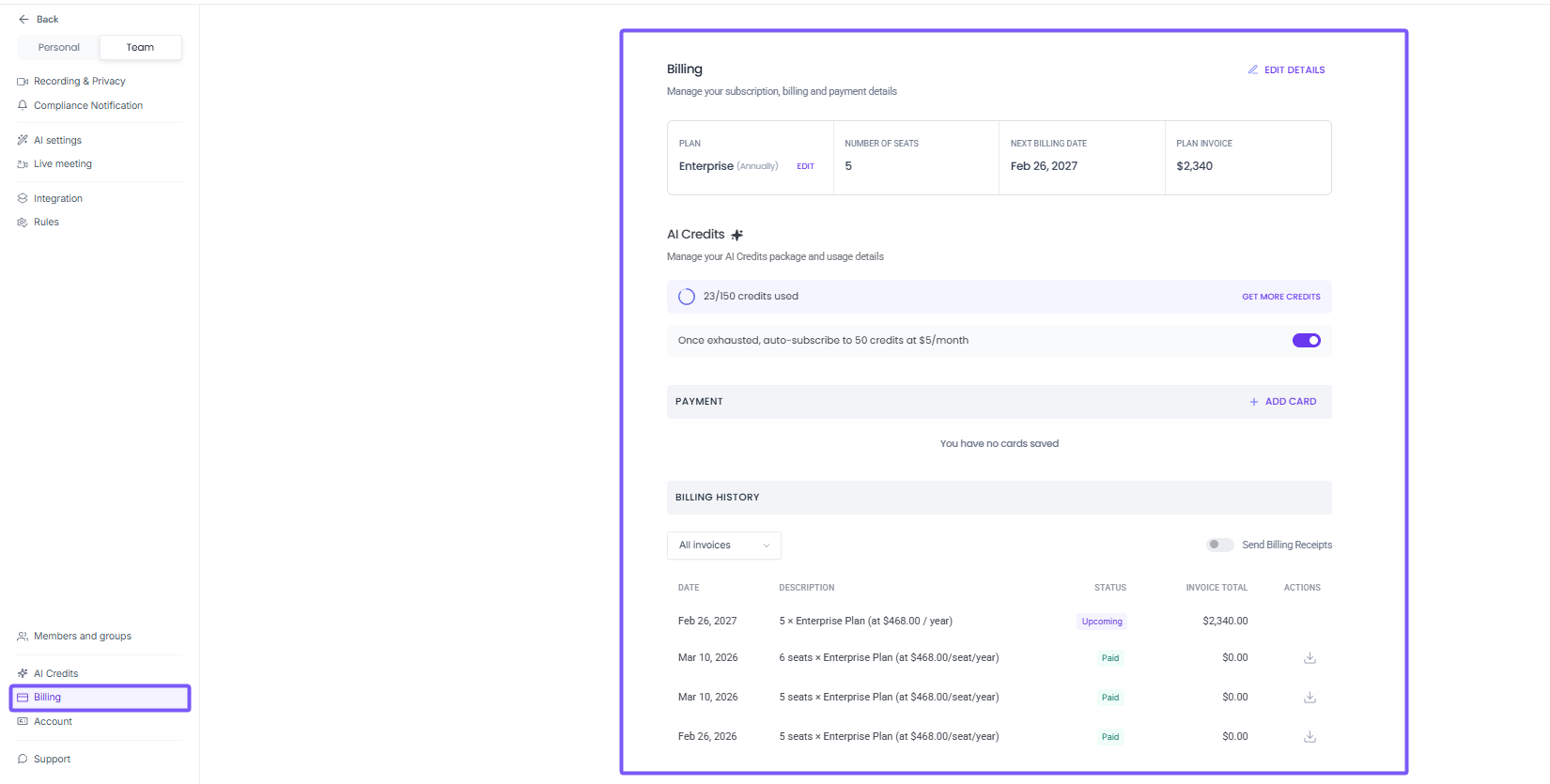Enable Send Billing Receipts toggle
Screen dimensions: 1550x784
1219,545
